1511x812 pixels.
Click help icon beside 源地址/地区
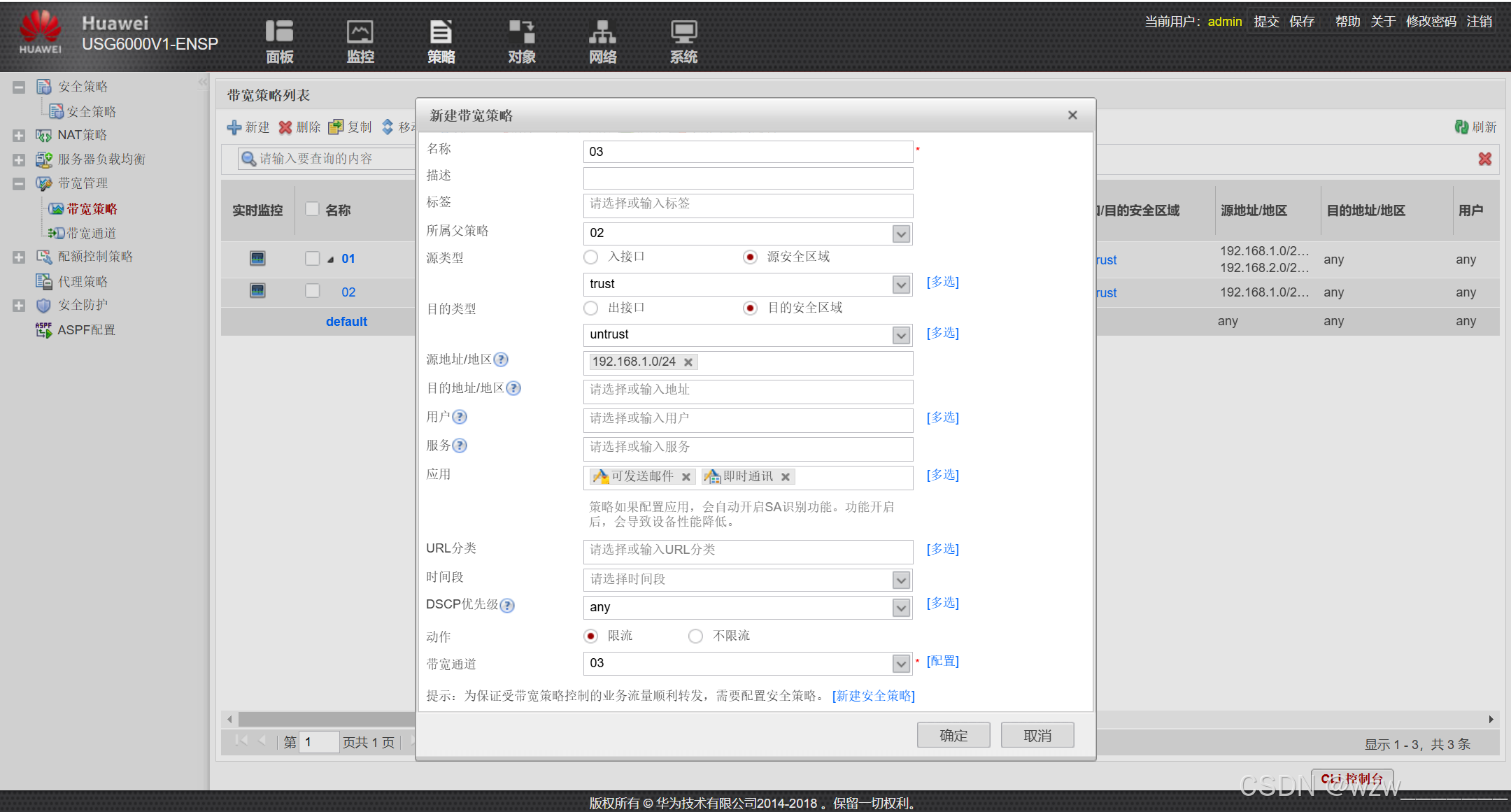[x=501, y=359]
